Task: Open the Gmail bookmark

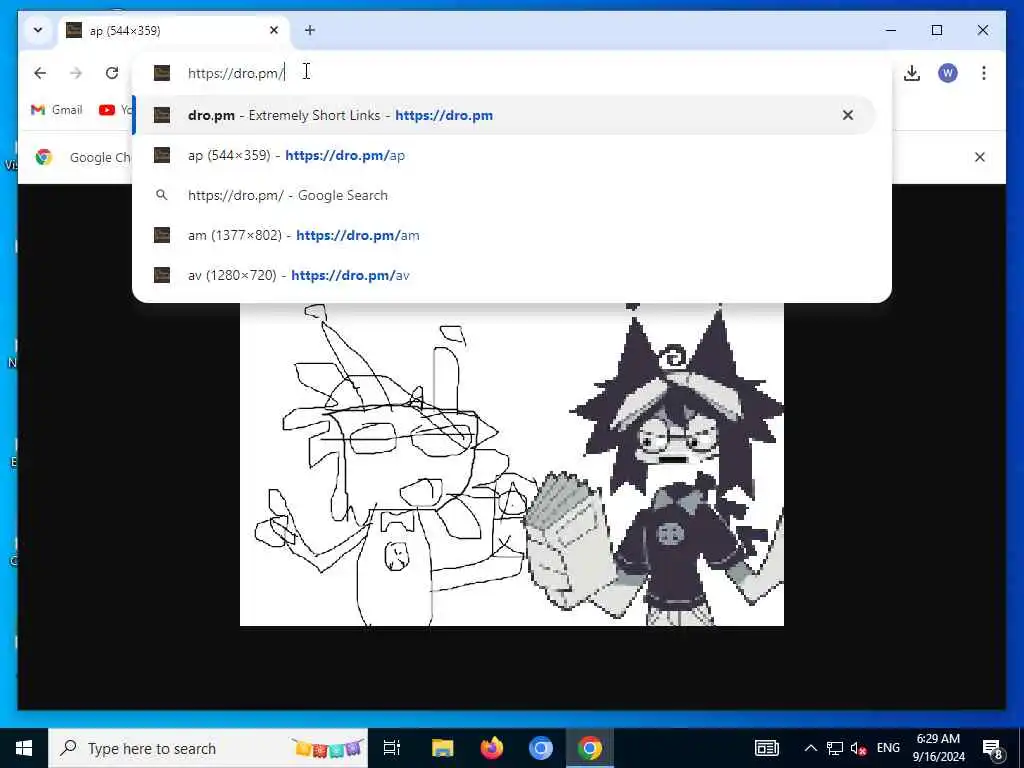Action: [x=57, y=110]
